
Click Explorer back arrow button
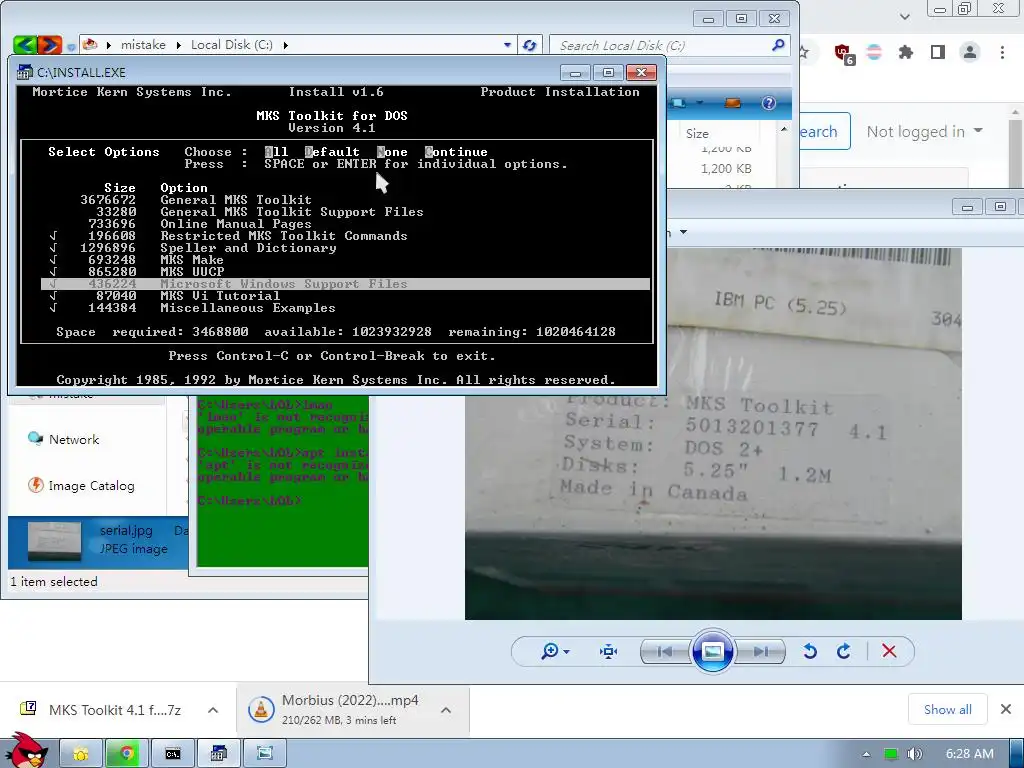coord(25,44)
